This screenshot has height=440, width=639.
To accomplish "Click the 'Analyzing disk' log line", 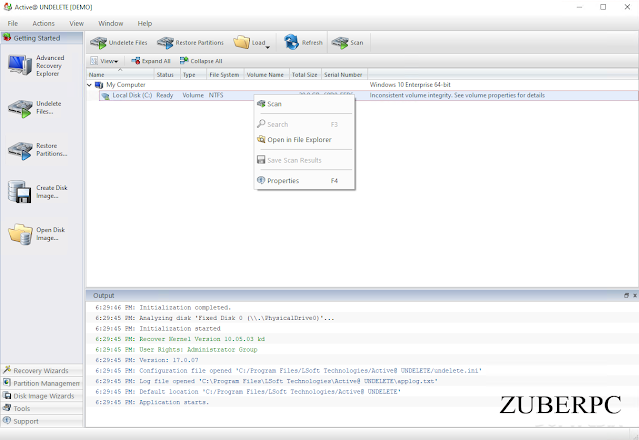I will click(x=214, y=318).
